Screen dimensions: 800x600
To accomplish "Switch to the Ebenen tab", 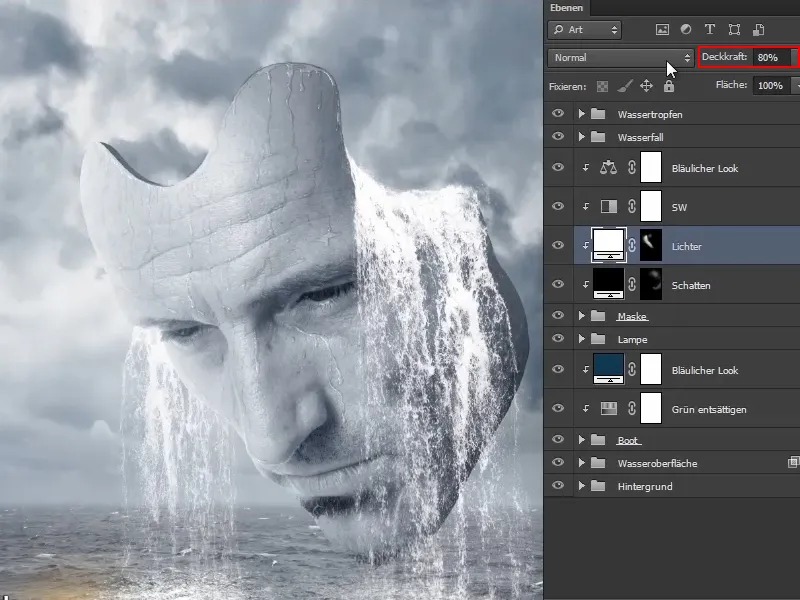I will [x=566, y=8].
